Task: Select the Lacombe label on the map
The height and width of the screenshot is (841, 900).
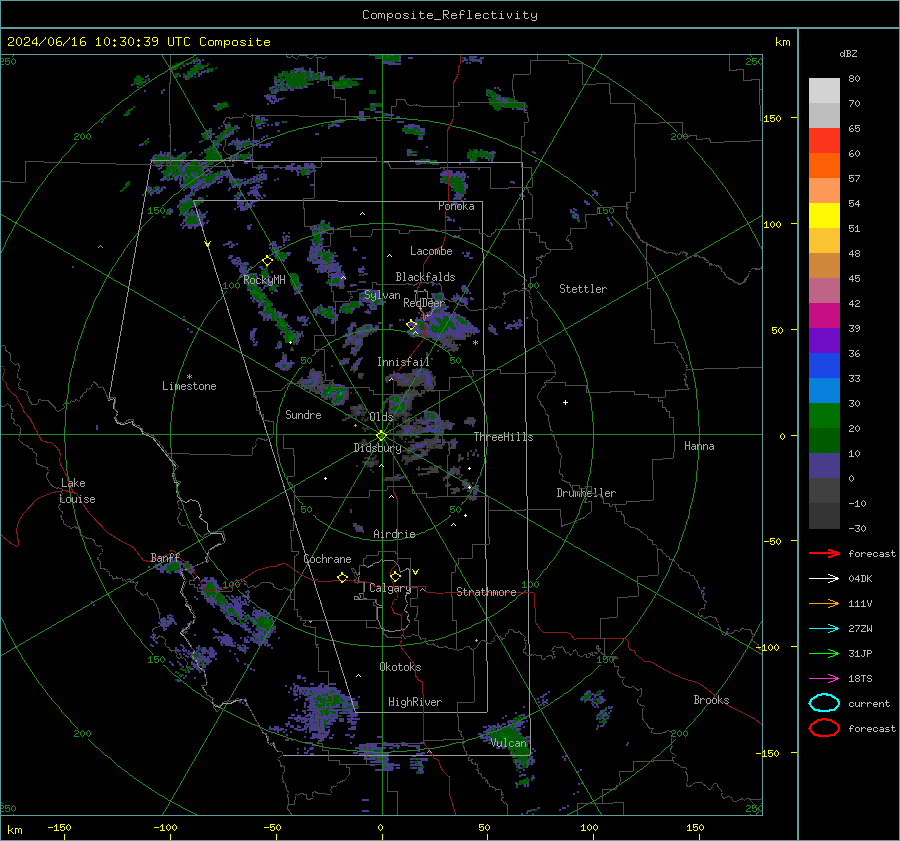Action: click(431, 251)
